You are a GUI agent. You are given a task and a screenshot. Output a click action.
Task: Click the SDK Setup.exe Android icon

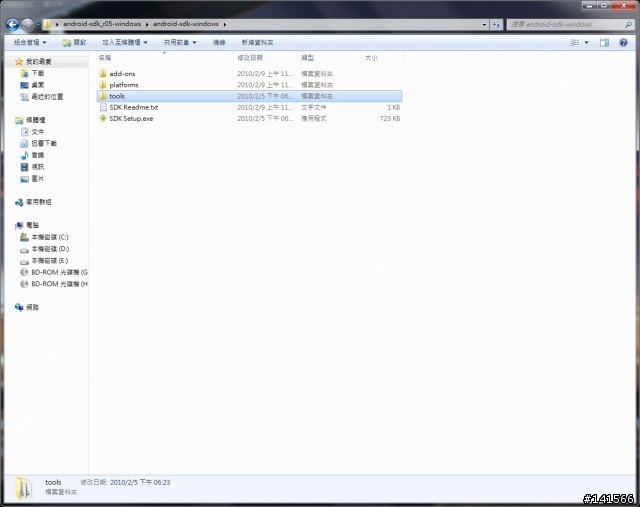point(103,118)
